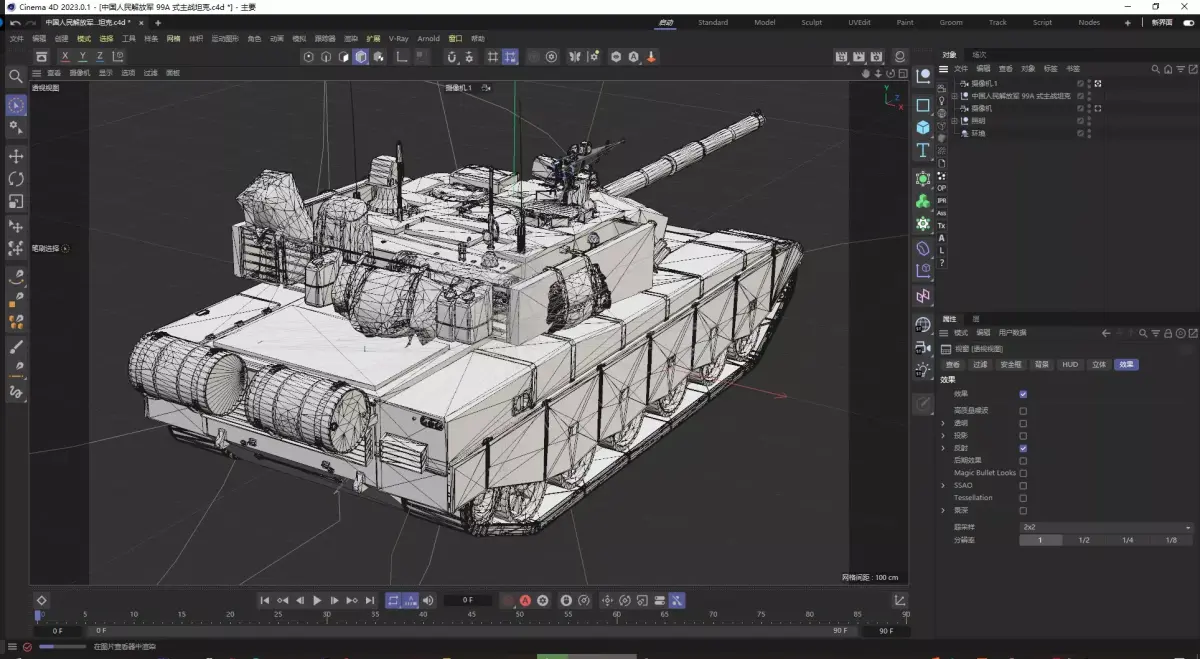
Task: Open the 安全框 tab
Action: click(x=1011, y=365)
